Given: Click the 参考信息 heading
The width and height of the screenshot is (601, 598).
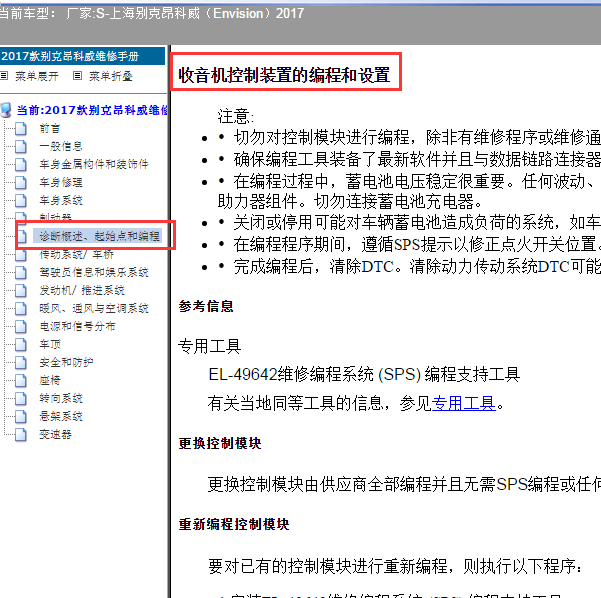Looking at the screenshot, I should 206,306.
